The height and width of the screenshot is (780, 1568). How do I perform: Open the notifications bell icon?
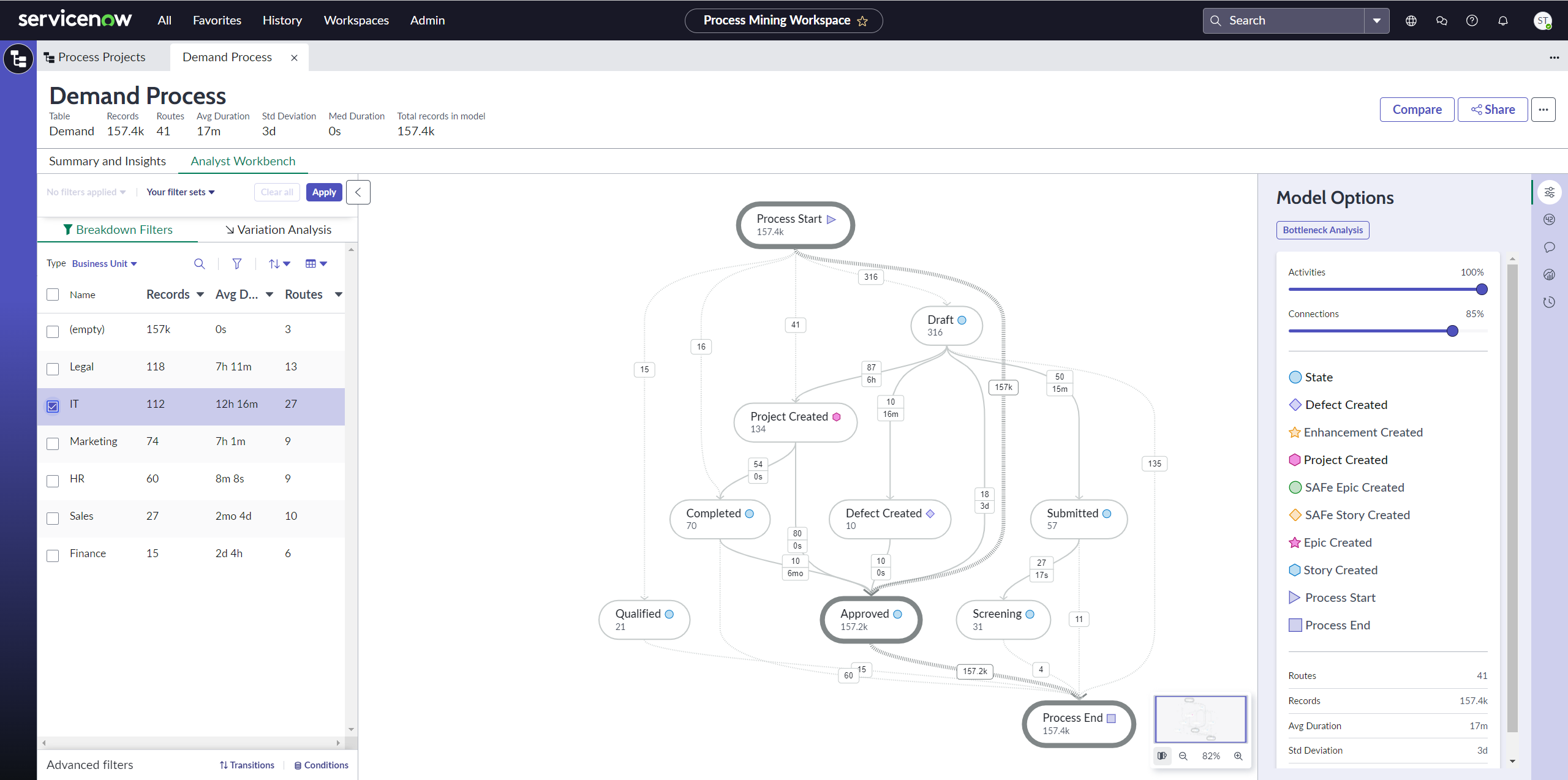(1502, 21)
